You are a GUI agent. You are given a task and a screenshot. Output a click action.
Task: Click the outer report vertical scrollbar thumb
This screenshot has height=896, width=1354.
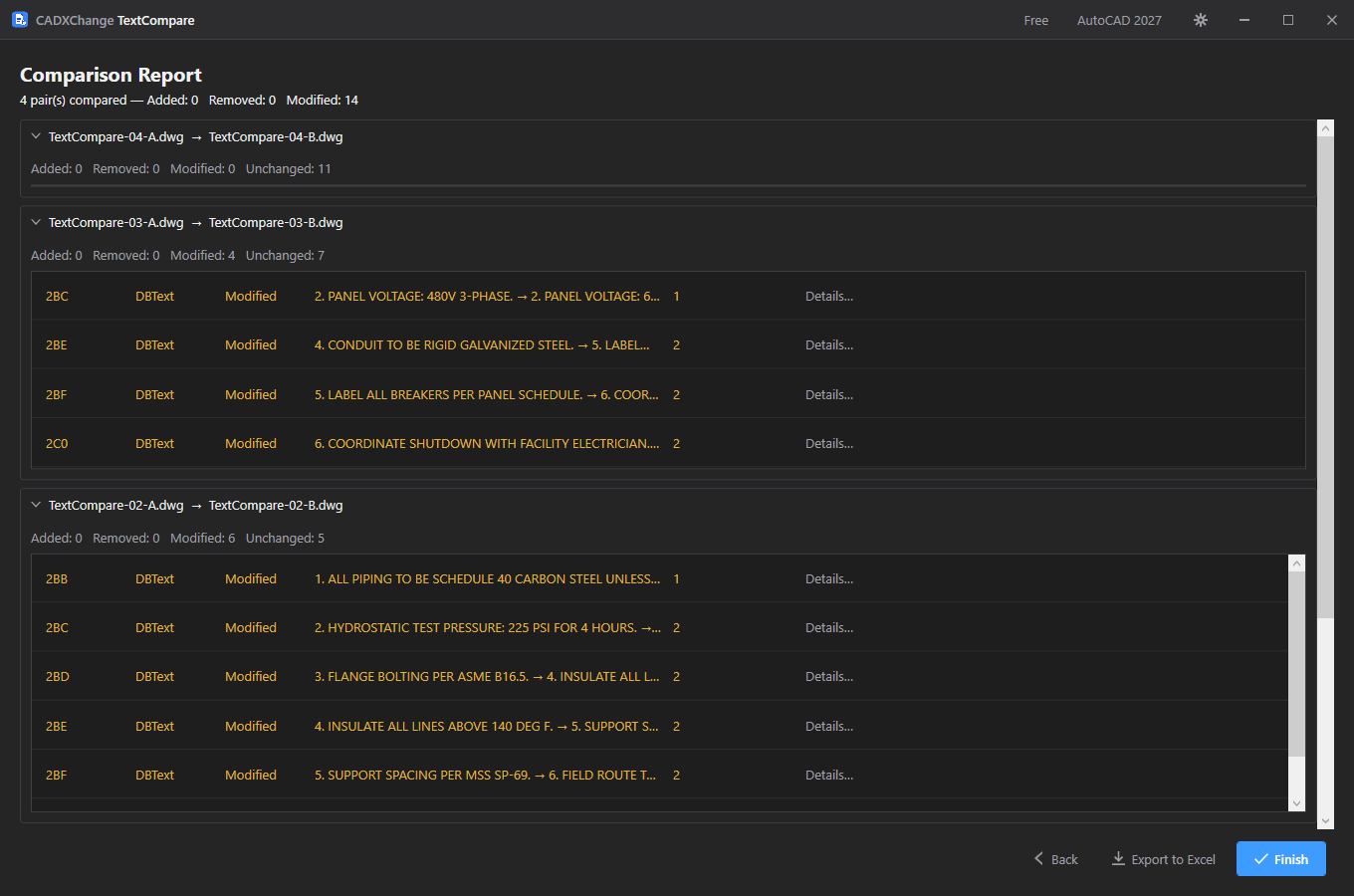coord(1325,376)
